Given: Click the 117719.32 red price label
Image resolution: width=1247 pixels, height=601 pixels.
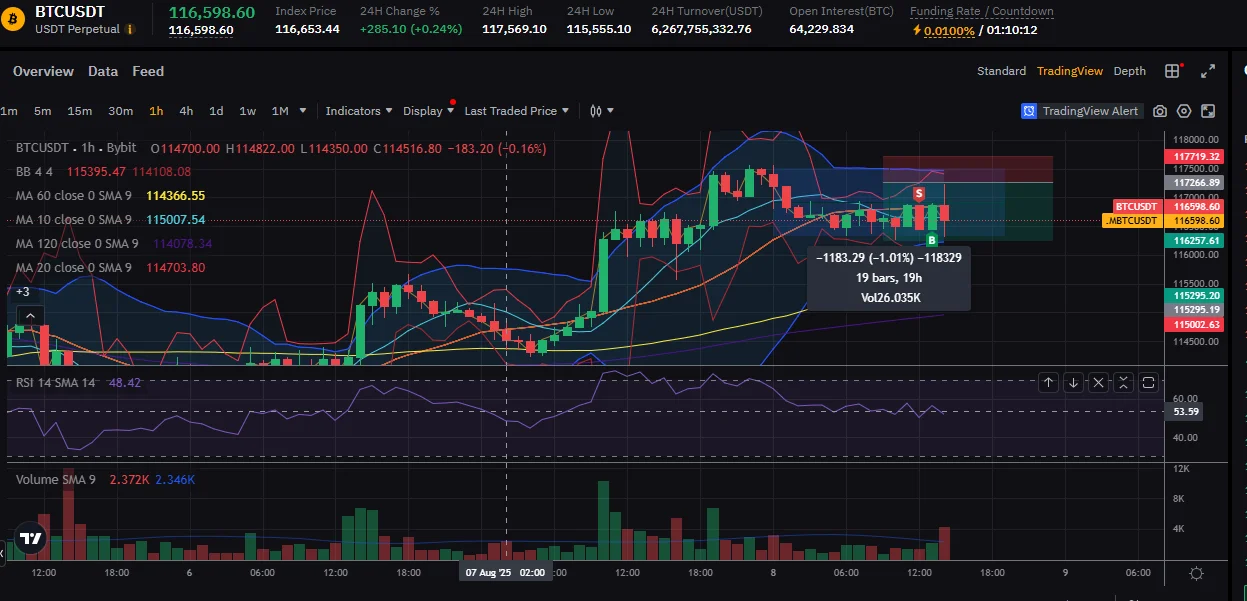Looking at the screenshot, I should coord(1197,157).
